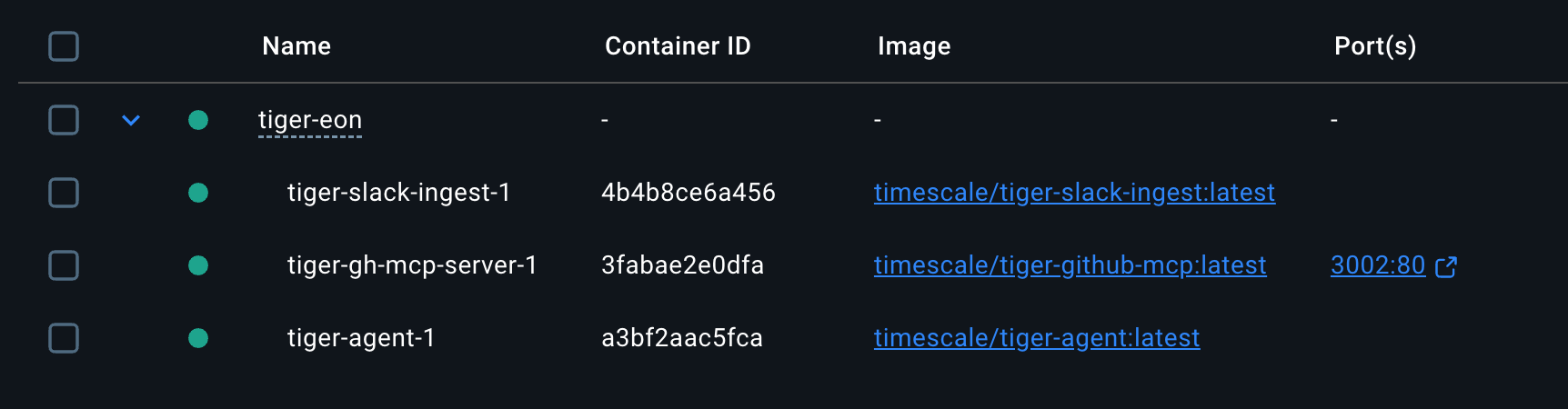The height and width of the screenshot is (409, 1568).
Task: Open the tiger-eon stack name
Action: [310, 120]
